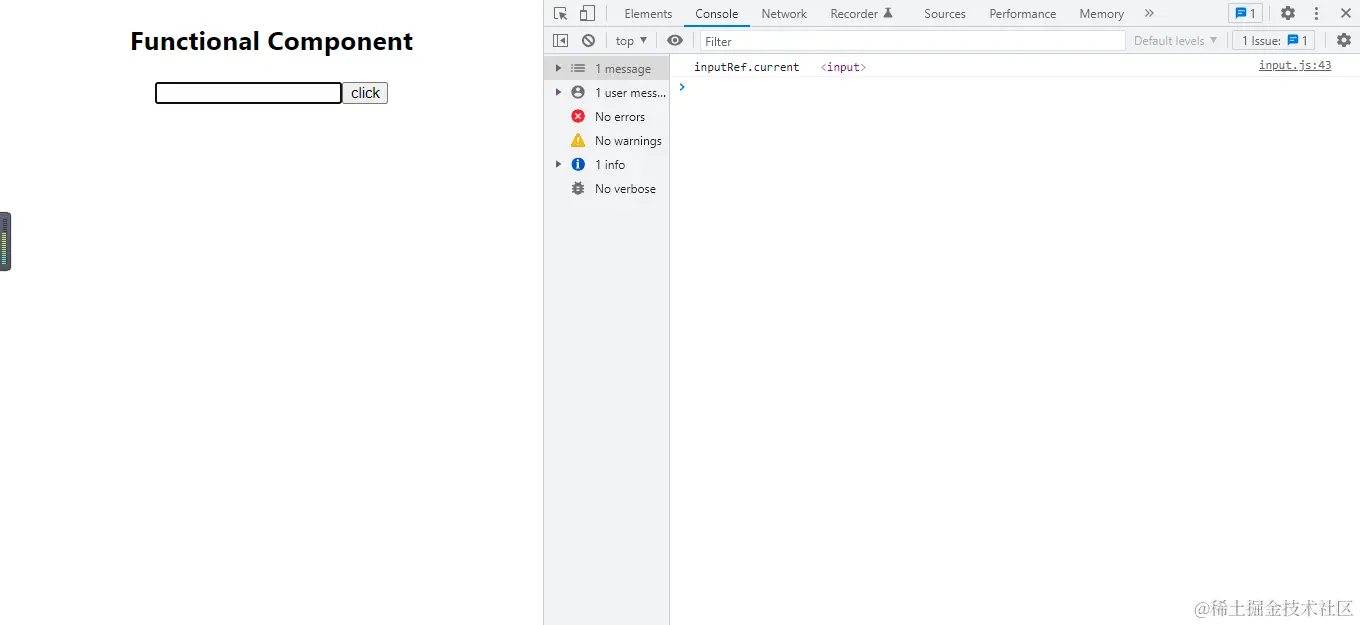Focus the console Filter field

[912, 41]
